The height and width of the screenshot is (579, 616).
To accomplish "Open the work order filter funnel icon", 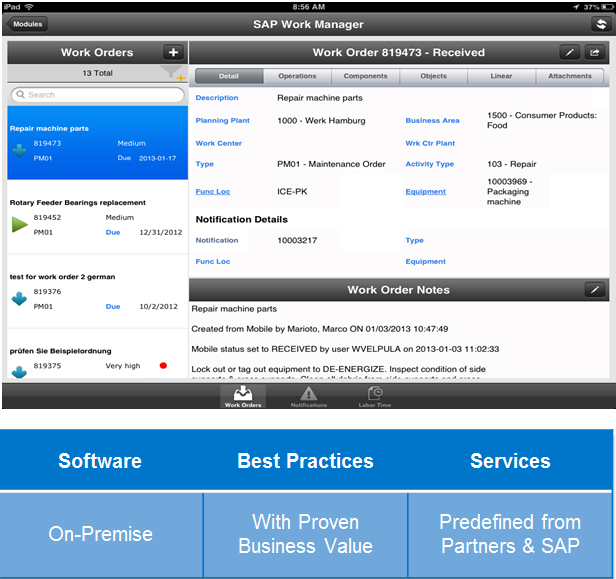I will (171, 72).
